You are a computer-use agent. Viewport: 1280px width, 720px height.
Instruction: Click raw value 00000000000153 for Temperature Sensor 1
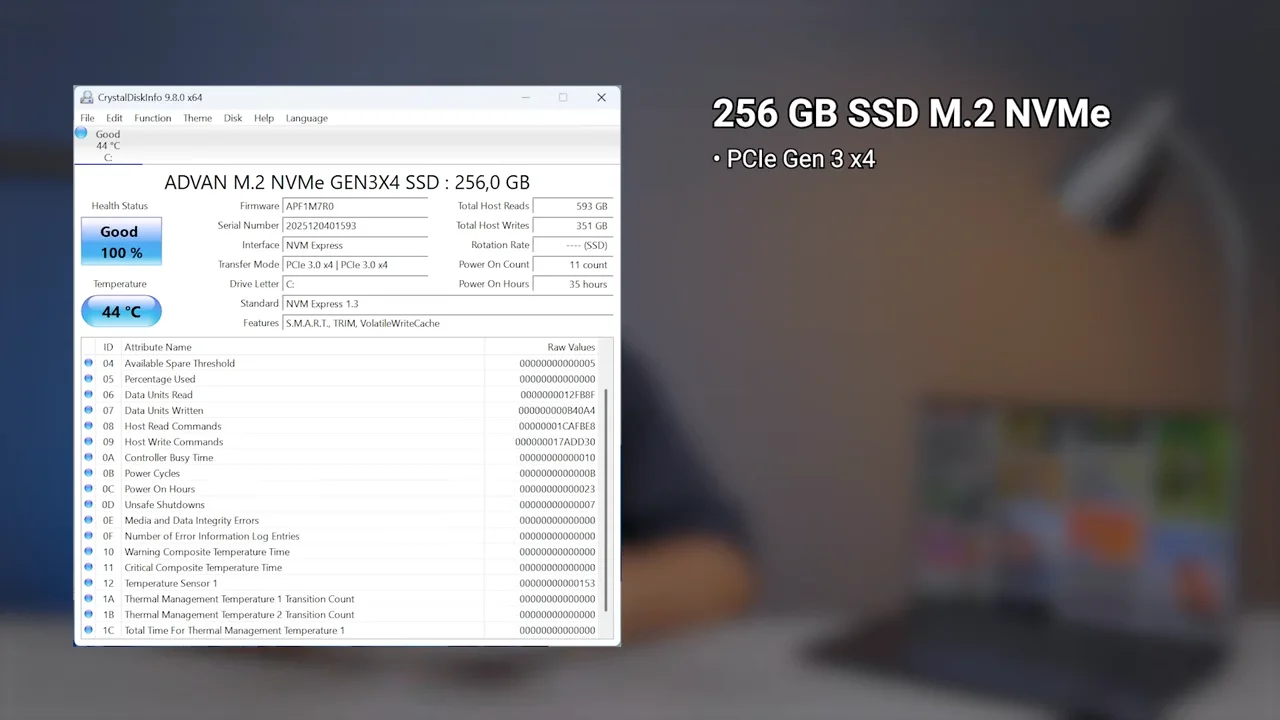557,583
